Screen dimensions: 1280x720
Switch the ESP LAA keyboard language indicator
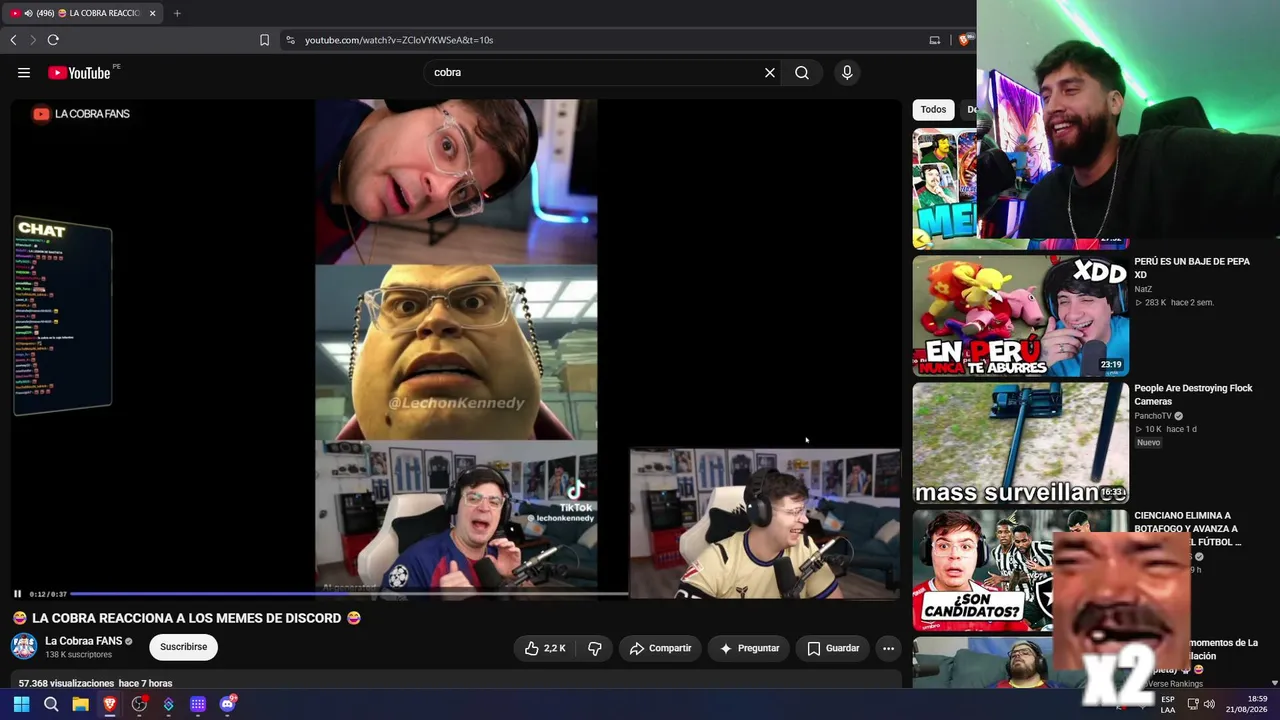click(x=1168, y=704)
